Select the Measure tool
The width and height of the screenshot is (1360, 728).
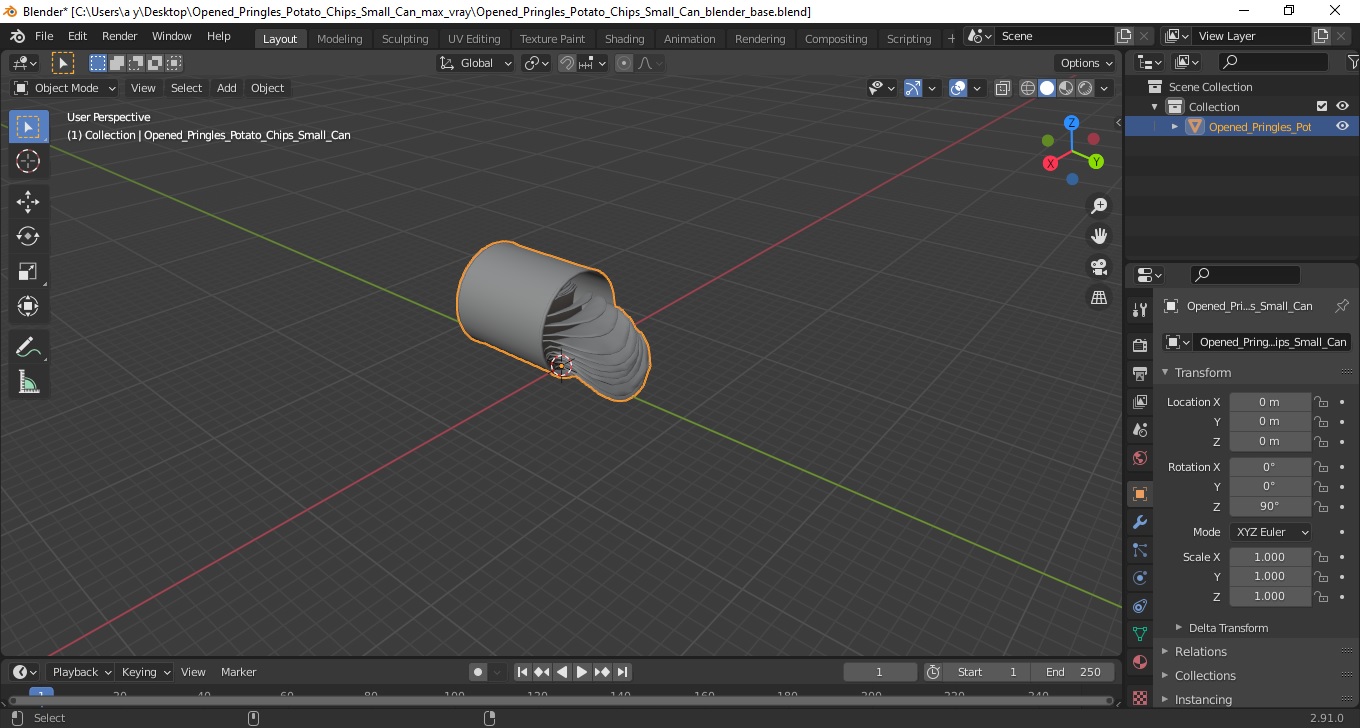28,382
